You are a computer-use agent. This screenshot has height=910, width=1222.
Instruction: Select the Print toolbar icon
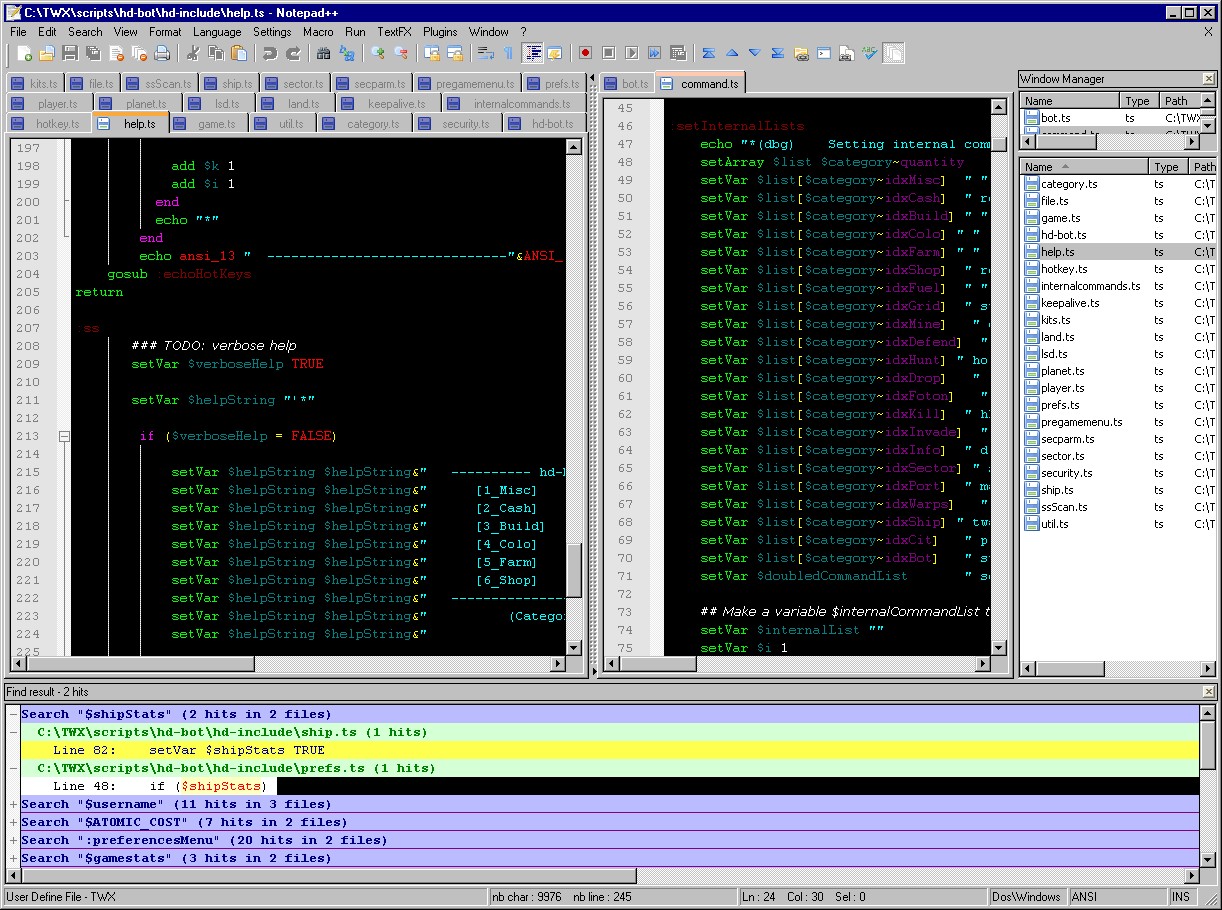click(161, 55)
